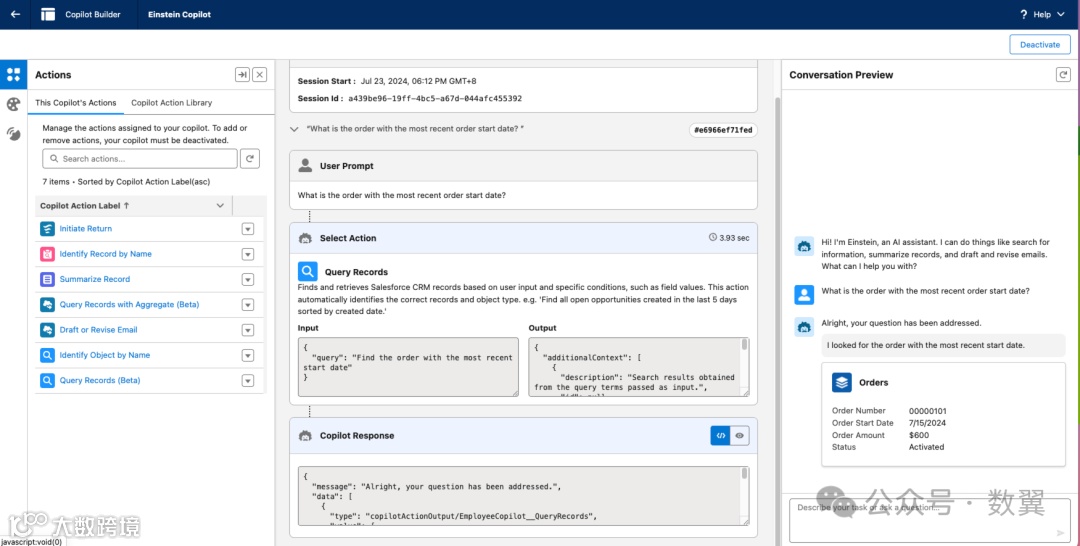The height and width of the screenshot is (546, 1080).
Task: Open the palette icon in left sidebar
Action: (14, 104)
